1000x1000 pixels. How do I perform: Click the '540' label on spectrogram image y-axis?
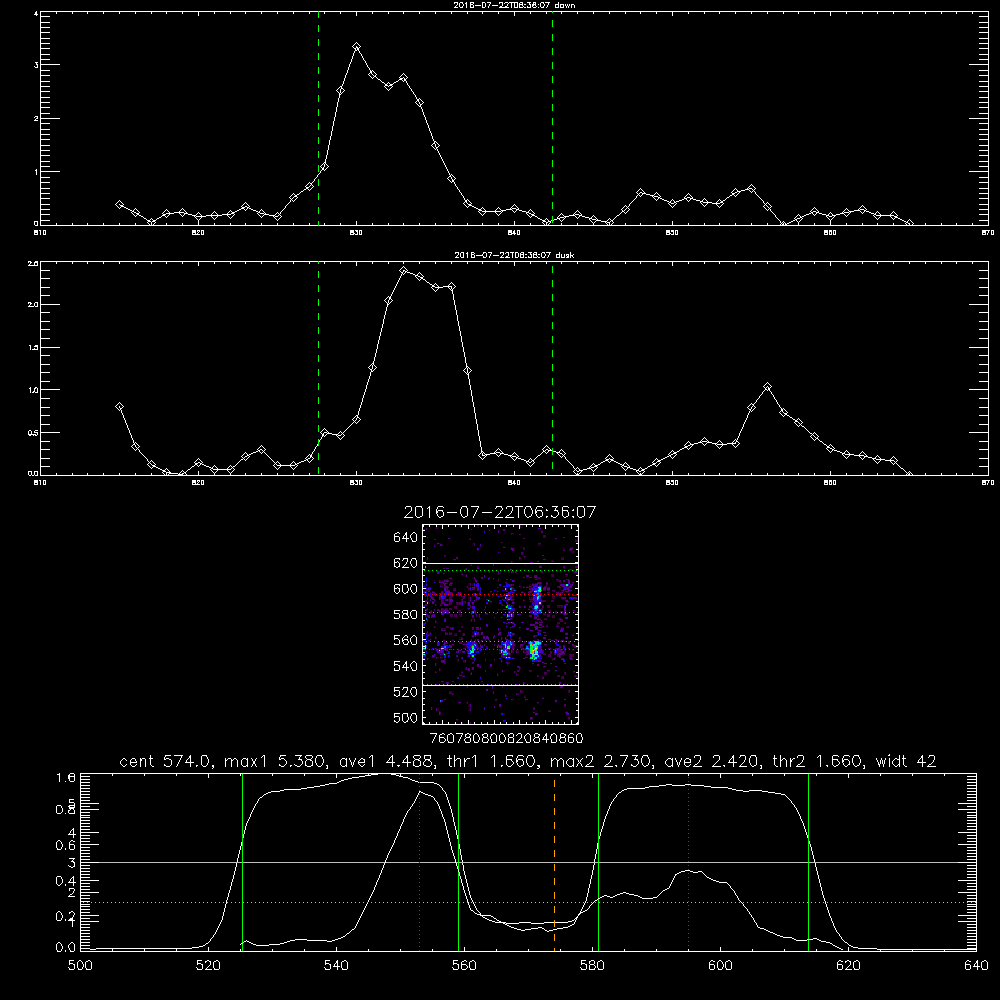point(406,666)
